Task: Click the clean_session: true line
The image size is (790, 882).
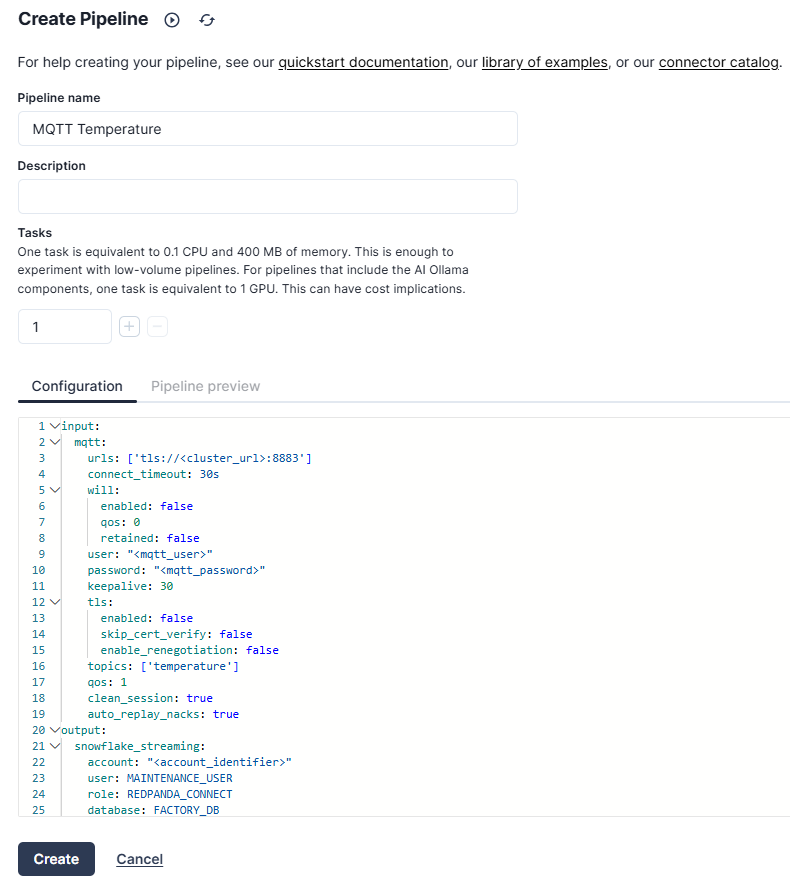Action: (150, 698)
